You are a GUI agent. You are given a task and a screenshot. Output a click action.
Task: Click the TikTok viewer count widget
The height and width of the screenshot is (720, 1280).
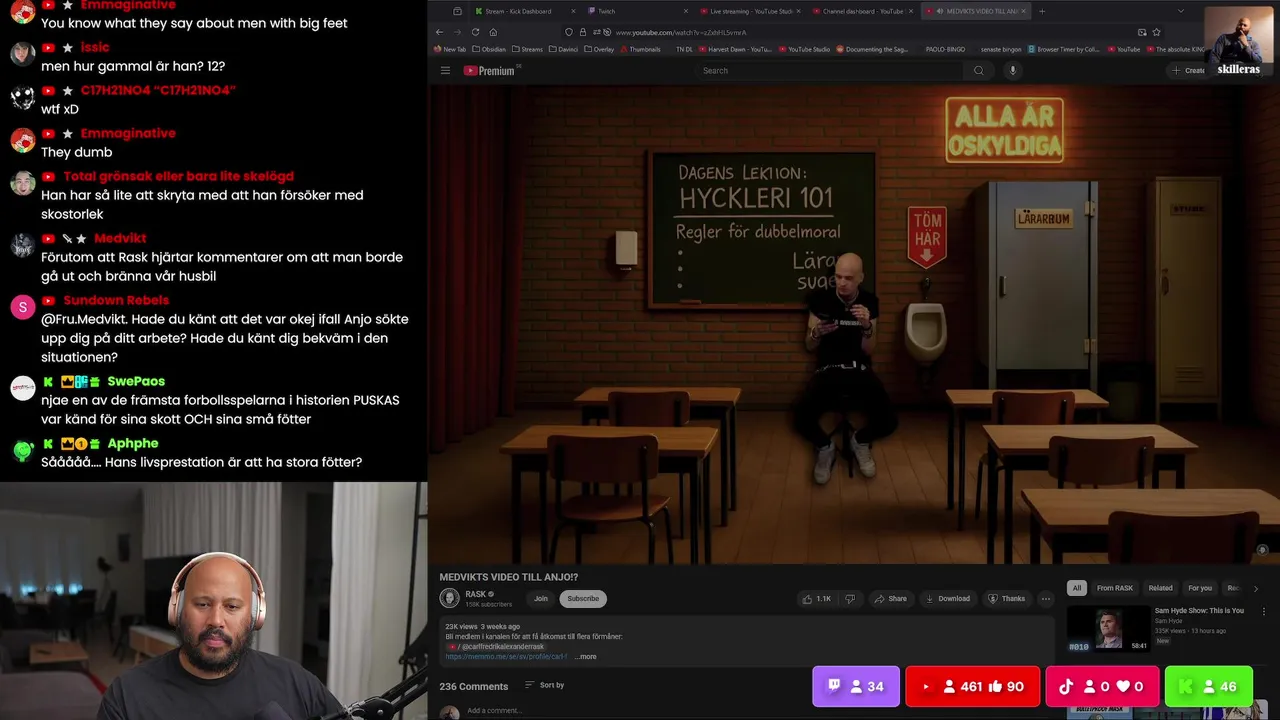pyautogui.click(x=1102, y=686)
